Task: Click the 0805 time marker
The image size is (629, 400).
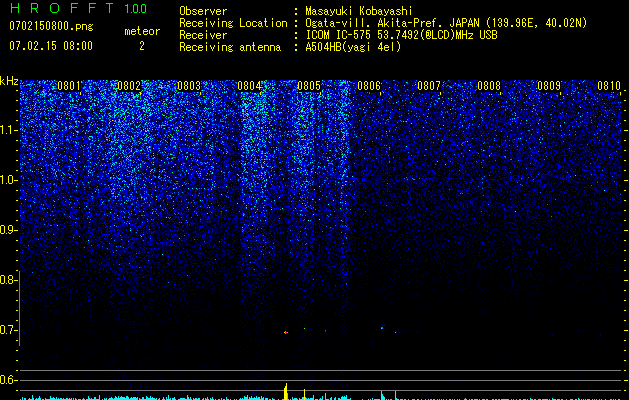Action: coord(309,86)
